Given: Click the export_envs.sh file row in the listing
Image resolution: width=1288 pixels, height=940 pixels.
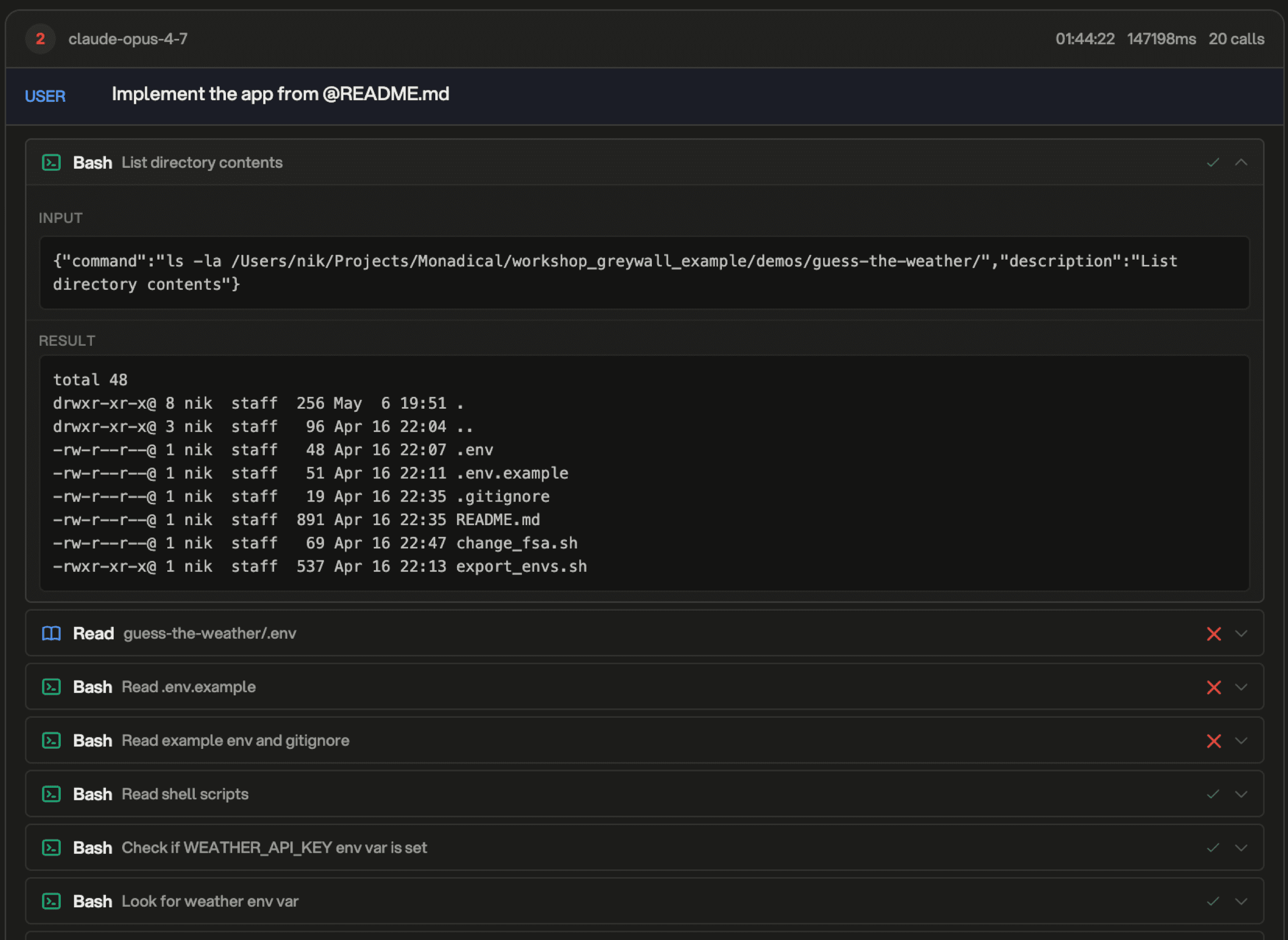Looking at the screenshot, I should point(320,566).
